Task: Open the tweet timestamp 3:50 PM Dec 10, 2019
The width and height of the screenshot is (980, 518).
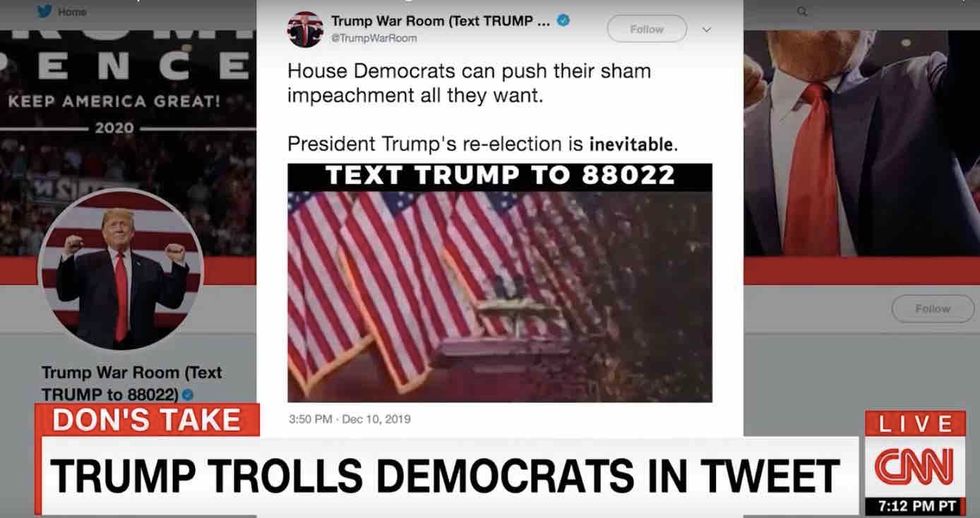Action: tap(349, 419)
